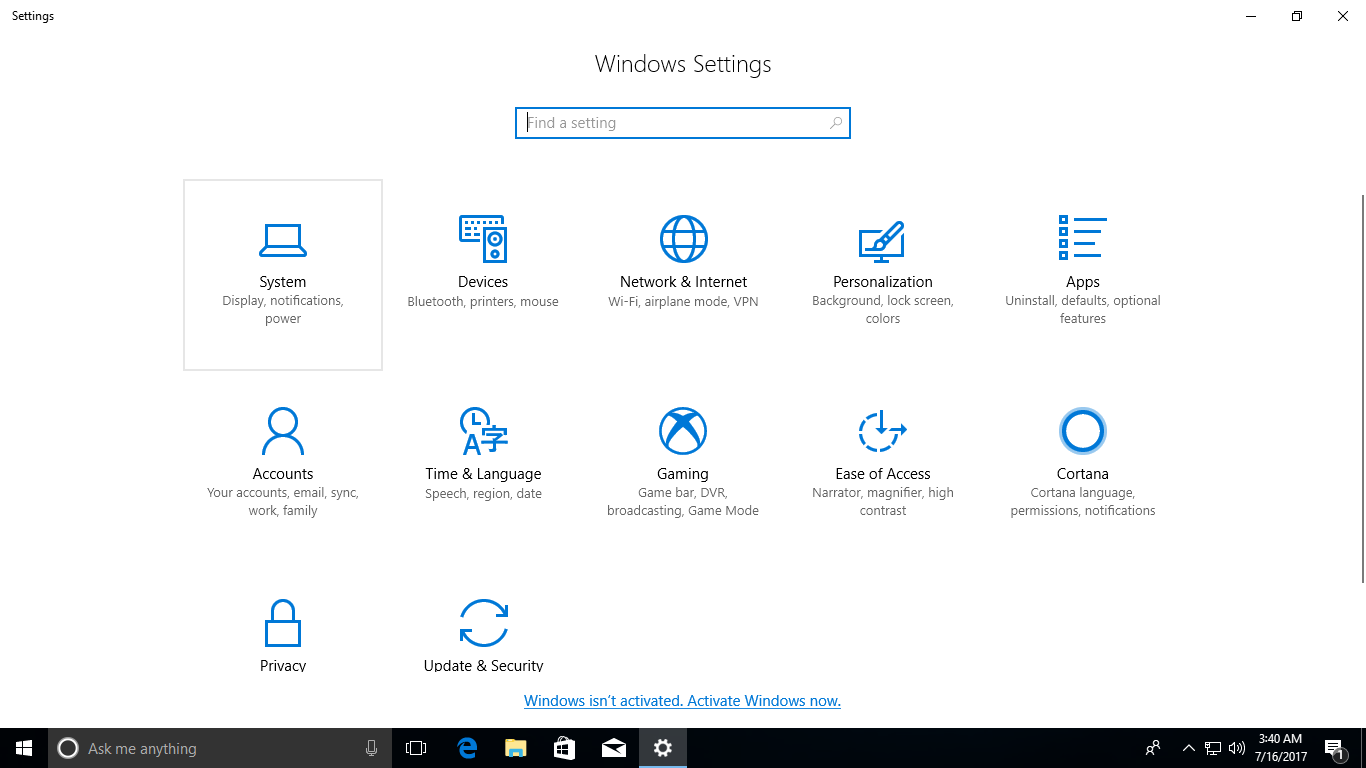Click the Find a setting search field

pyautogui.click(x=683, y=123)
